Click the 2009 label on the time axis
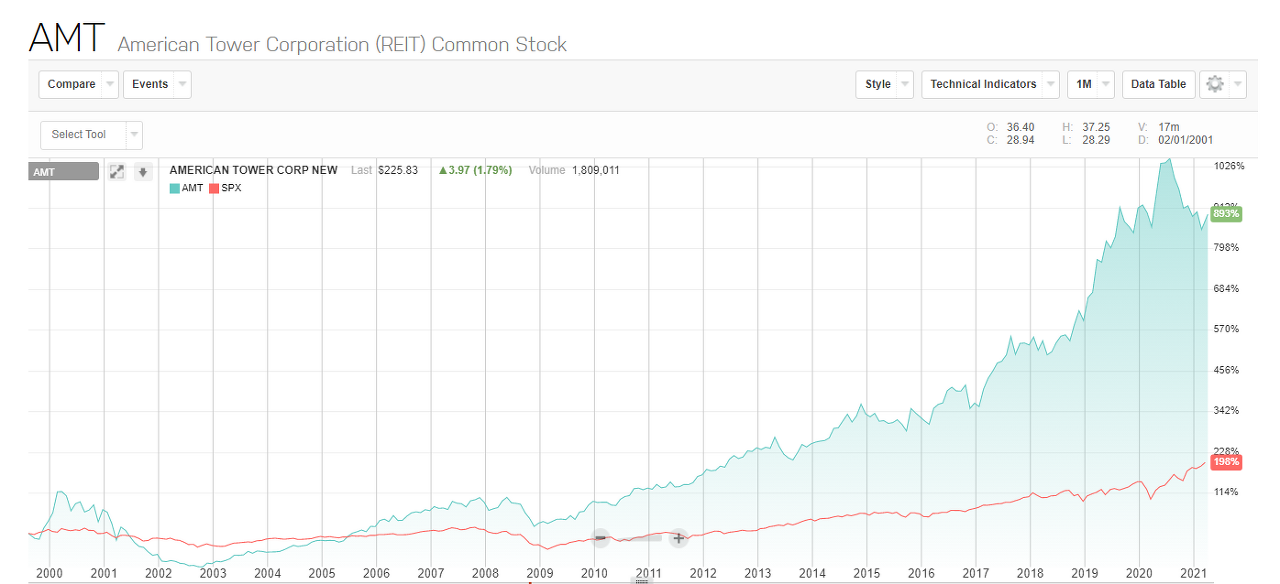Screen dimensions: 1280x584 click(x=540, y=573)
